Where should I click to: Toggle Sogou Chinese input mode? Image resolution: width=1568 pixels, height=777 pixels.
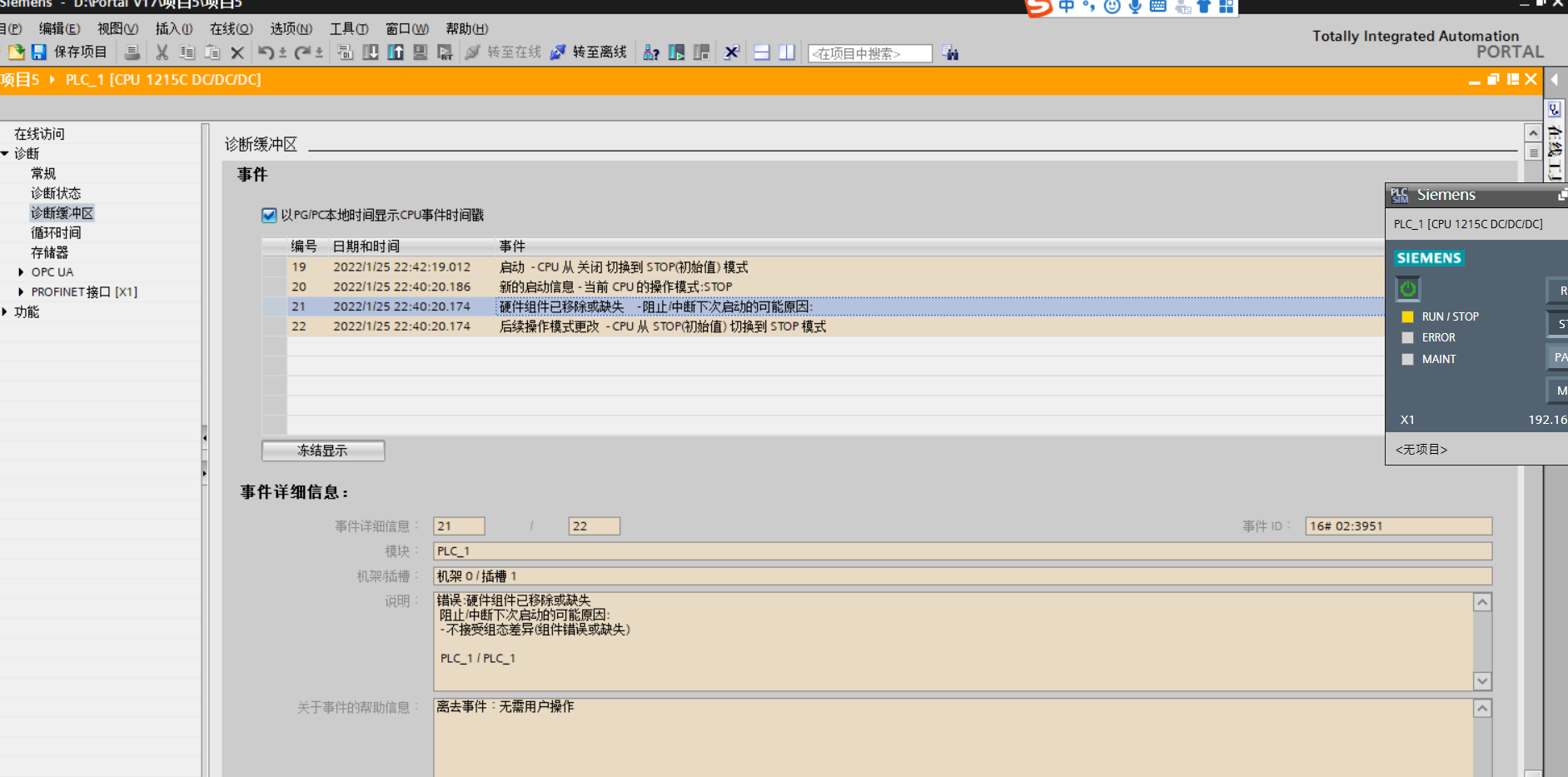(1066, 7)
